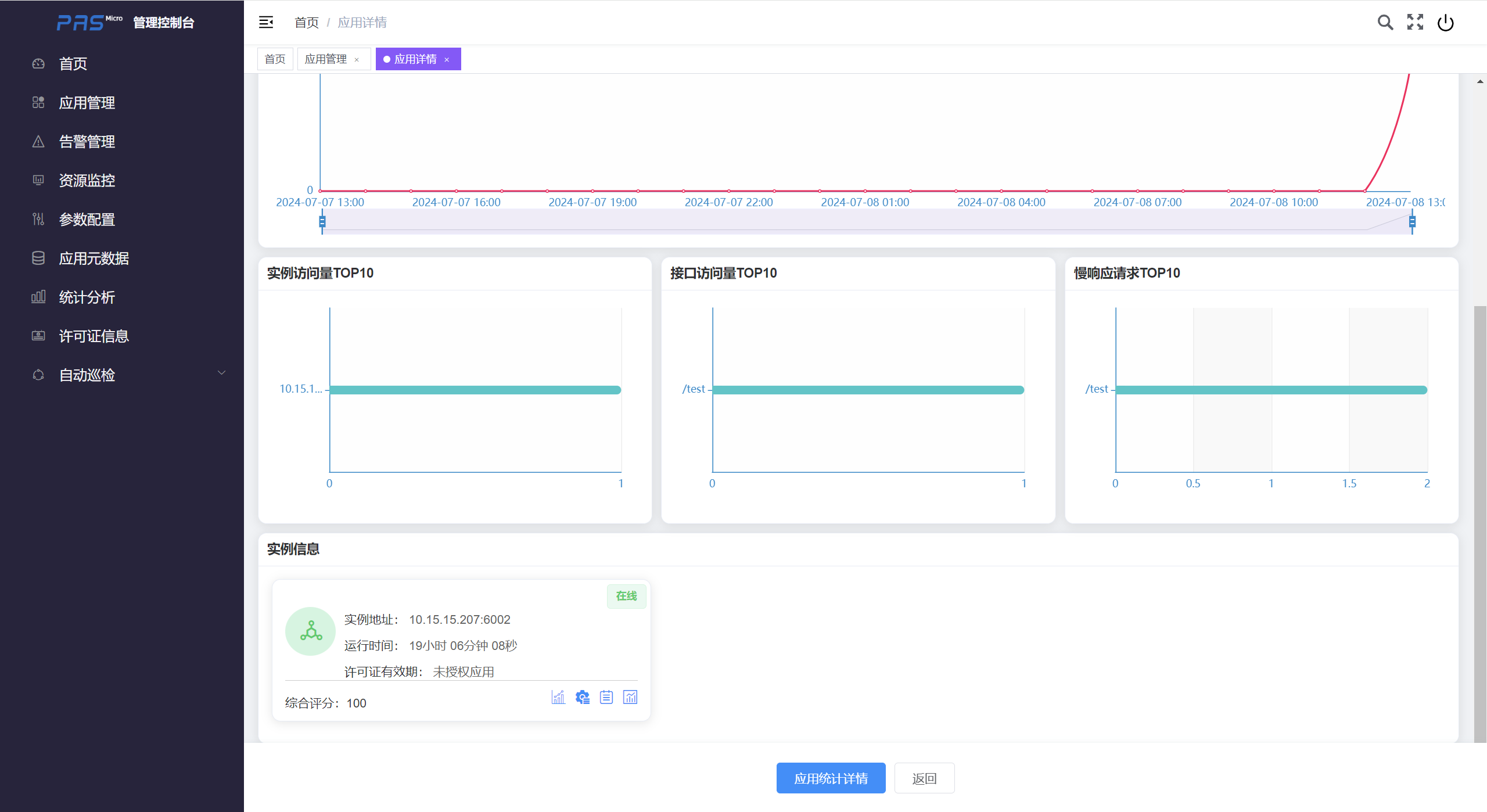Click the left handle of chart zoom slider
Viewport: 1487px width, 812px height.
322,222
